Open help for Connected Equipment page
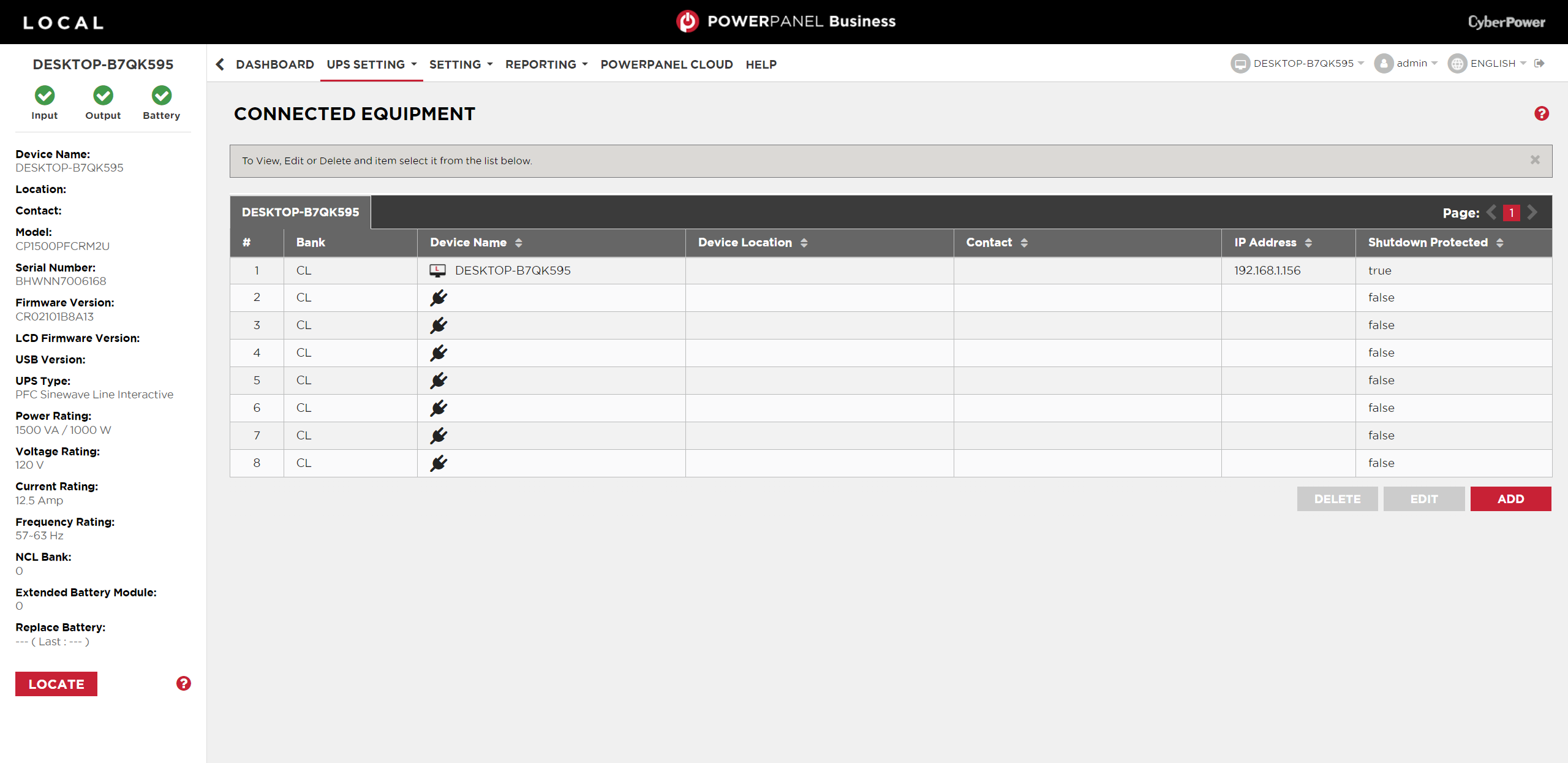The width and height of the screenshot is (1568, 763). point(1542,113)
